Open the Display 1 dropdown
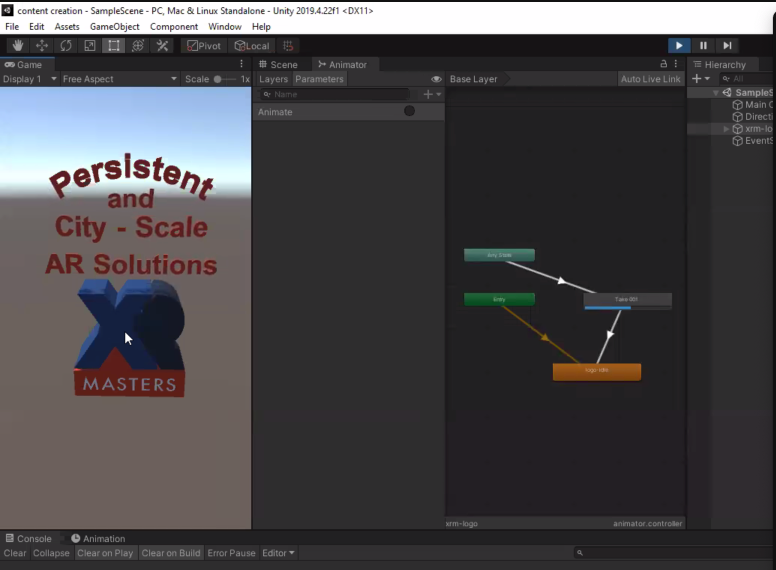This screenshot has width=776, height=570. click(x=27, y=79)
